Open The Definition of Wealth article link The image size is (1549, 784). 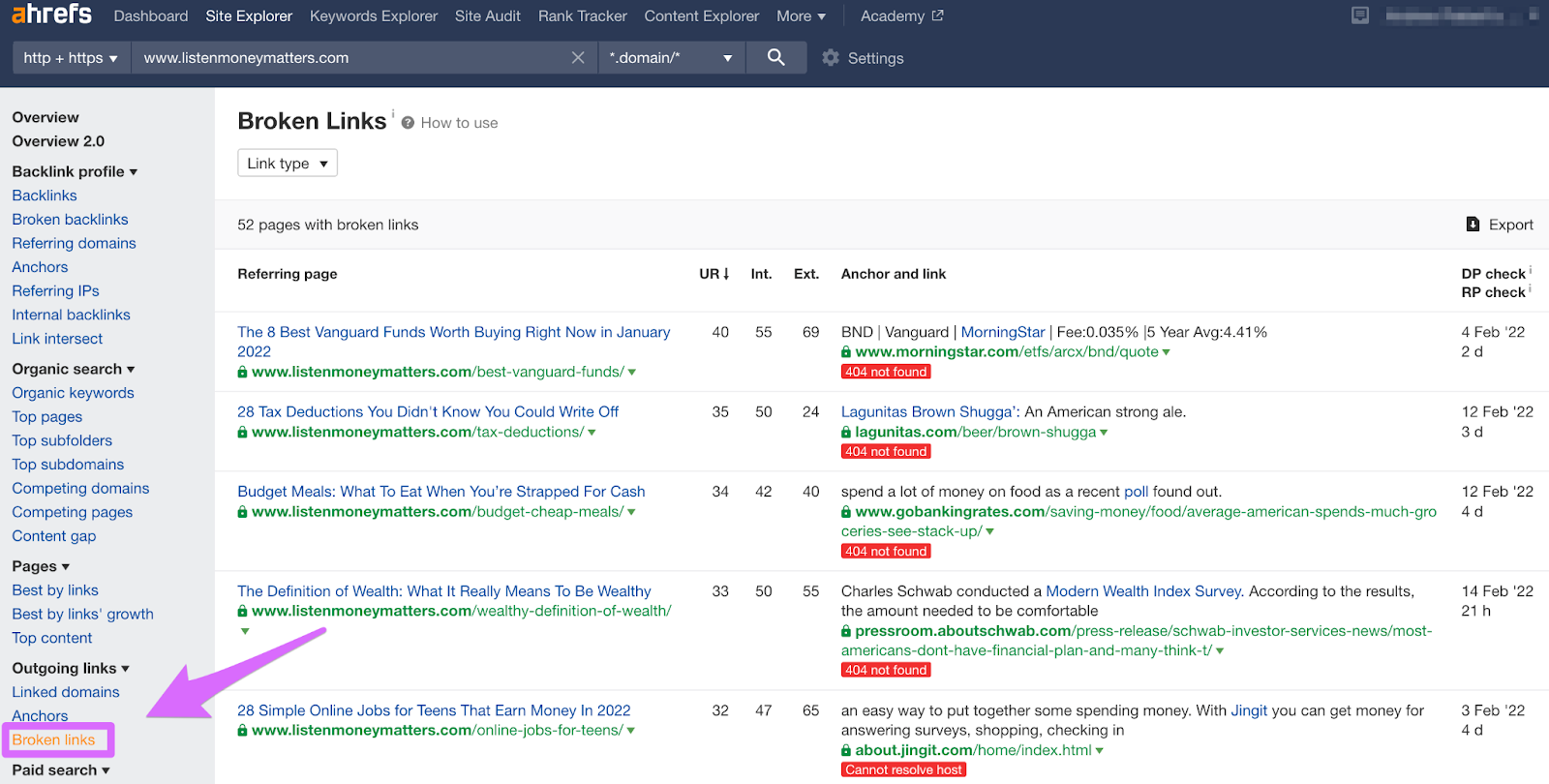coord(444,591)
